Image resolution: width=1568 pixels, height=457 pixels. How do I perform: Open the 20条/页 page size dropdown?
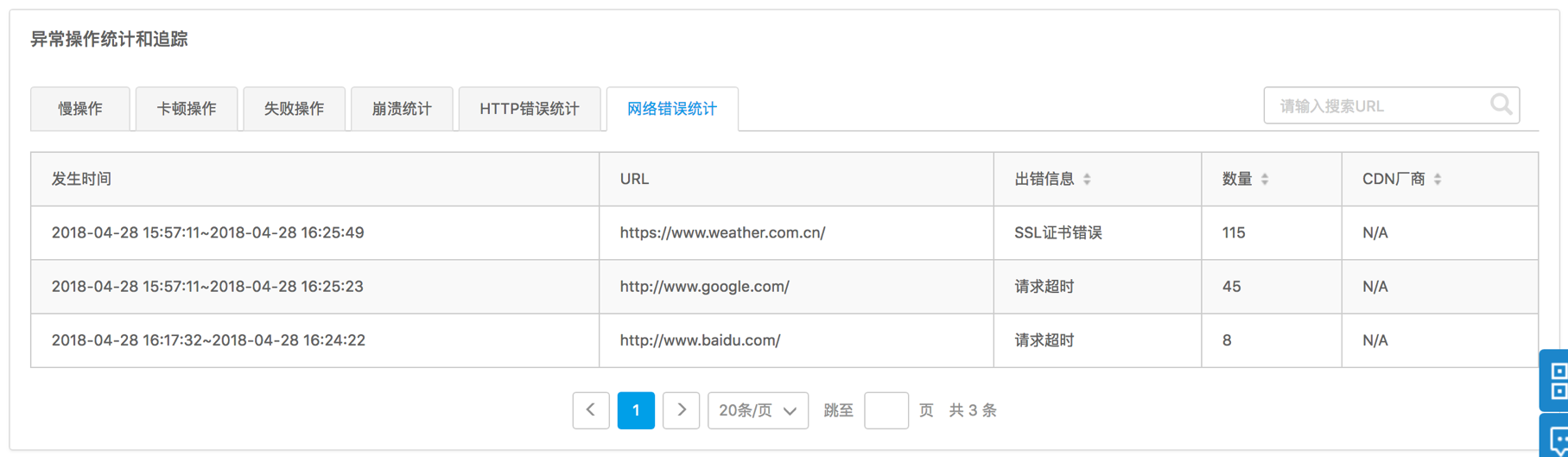(x=758, y=410)
